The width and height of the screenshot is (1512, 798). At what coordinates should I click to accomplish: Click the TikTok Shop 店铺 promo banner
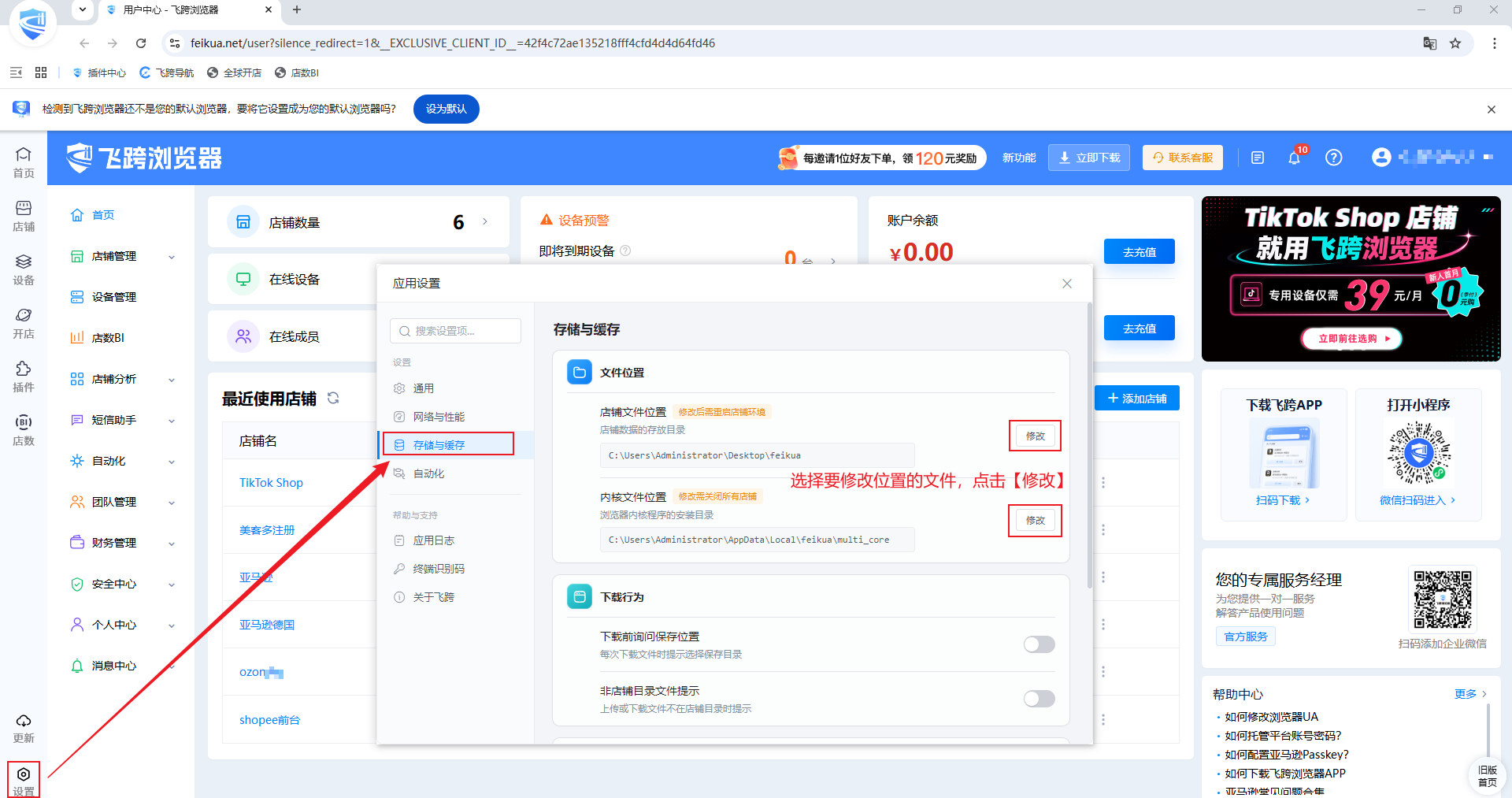pyautogui.click(x=1351, y=279)
